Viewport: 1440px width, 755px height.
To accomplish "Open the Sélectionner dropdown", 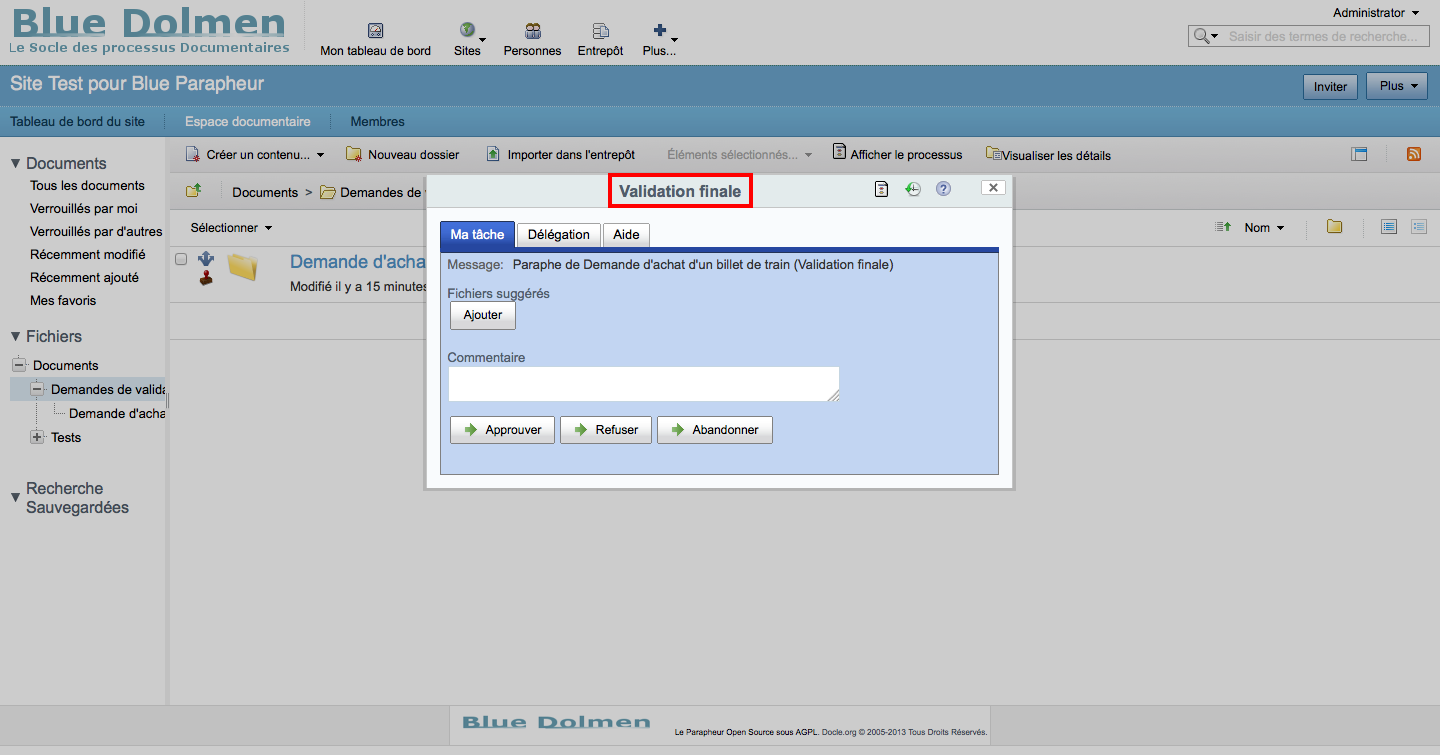I will [x=232, y=227].
